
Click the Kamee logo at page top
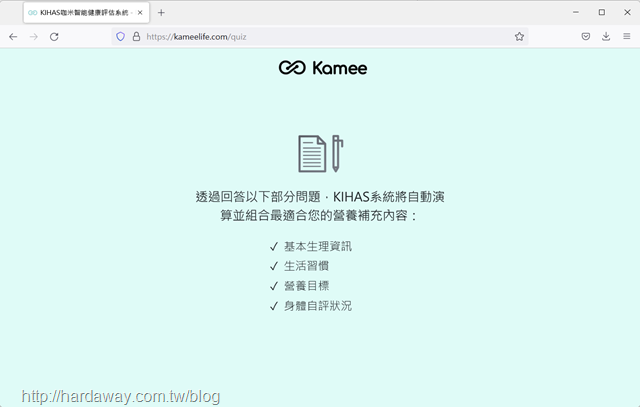323,68
